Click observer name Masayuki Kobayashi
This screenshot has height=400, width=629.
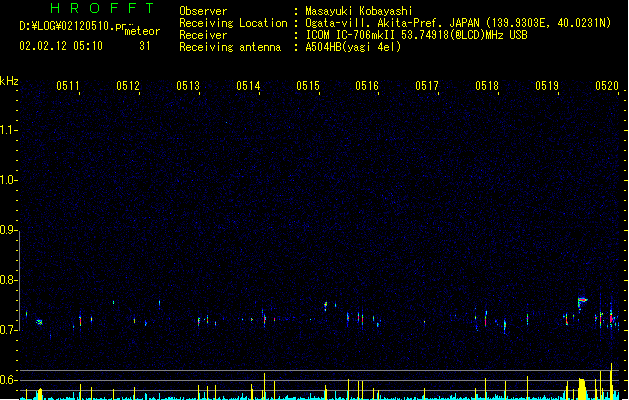[x=359, y=11]
